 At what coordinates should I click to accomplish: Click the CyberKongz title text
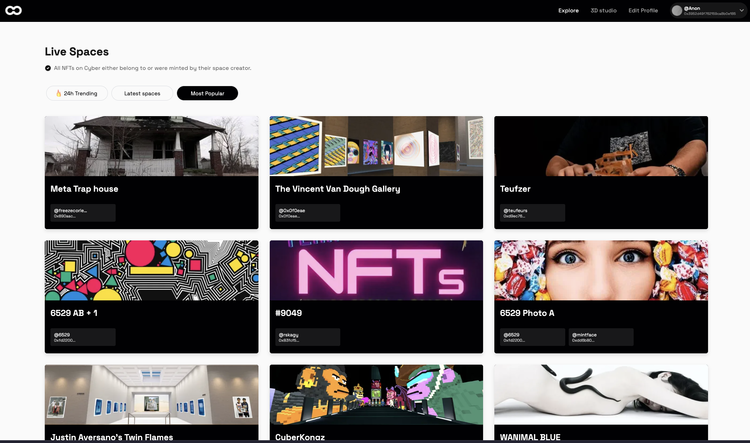[300, 437]
